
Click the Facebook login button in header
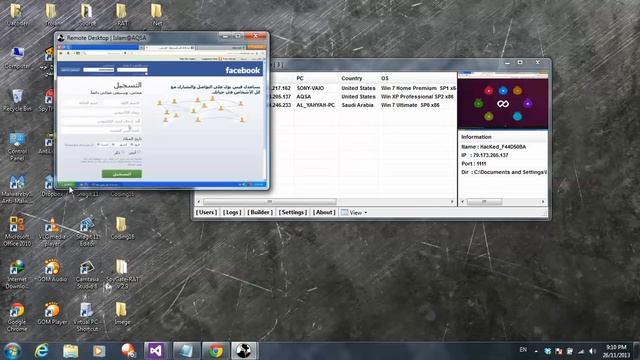pyautogui.click(x=70, y=70)
